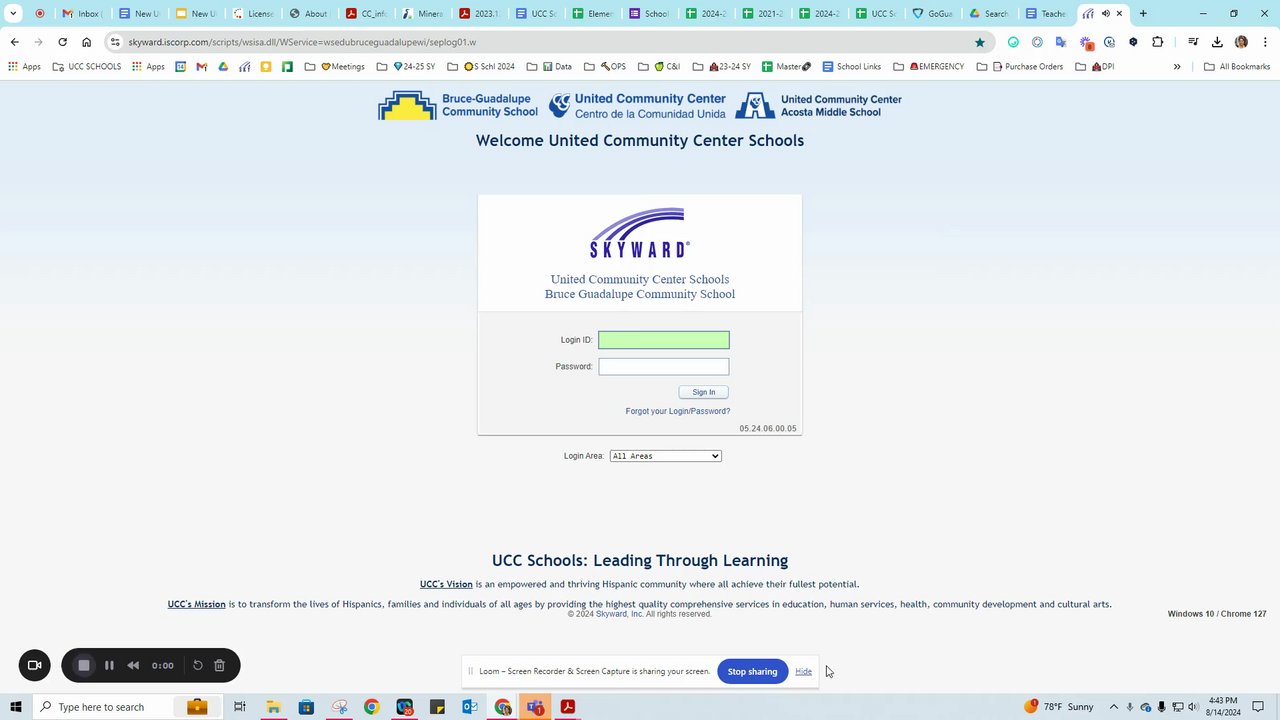Open the Windows Start menu
Image resolution: width=1280 pixels, height=720 pixels.
15,707
